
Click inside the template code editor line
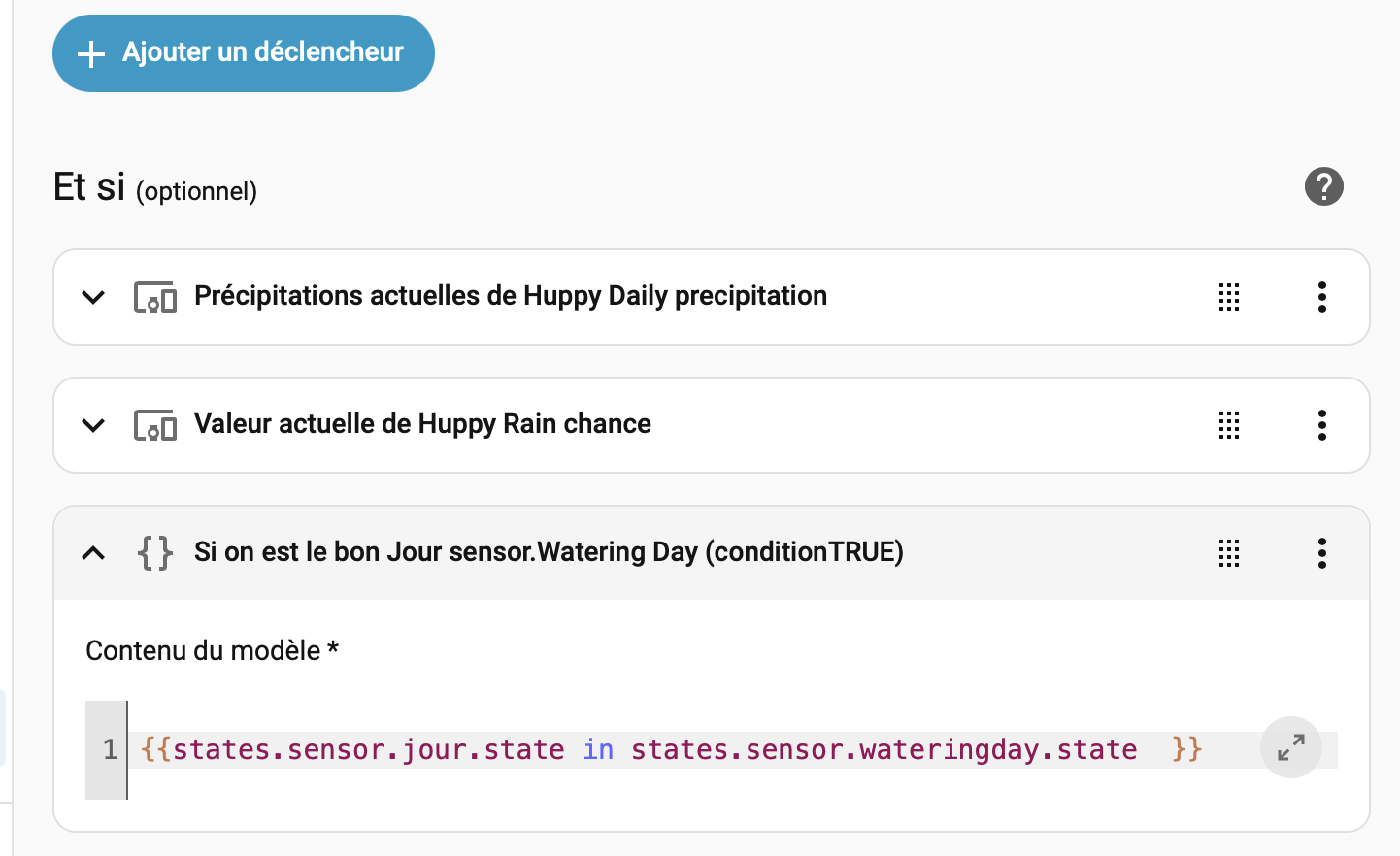click(680, 750)
